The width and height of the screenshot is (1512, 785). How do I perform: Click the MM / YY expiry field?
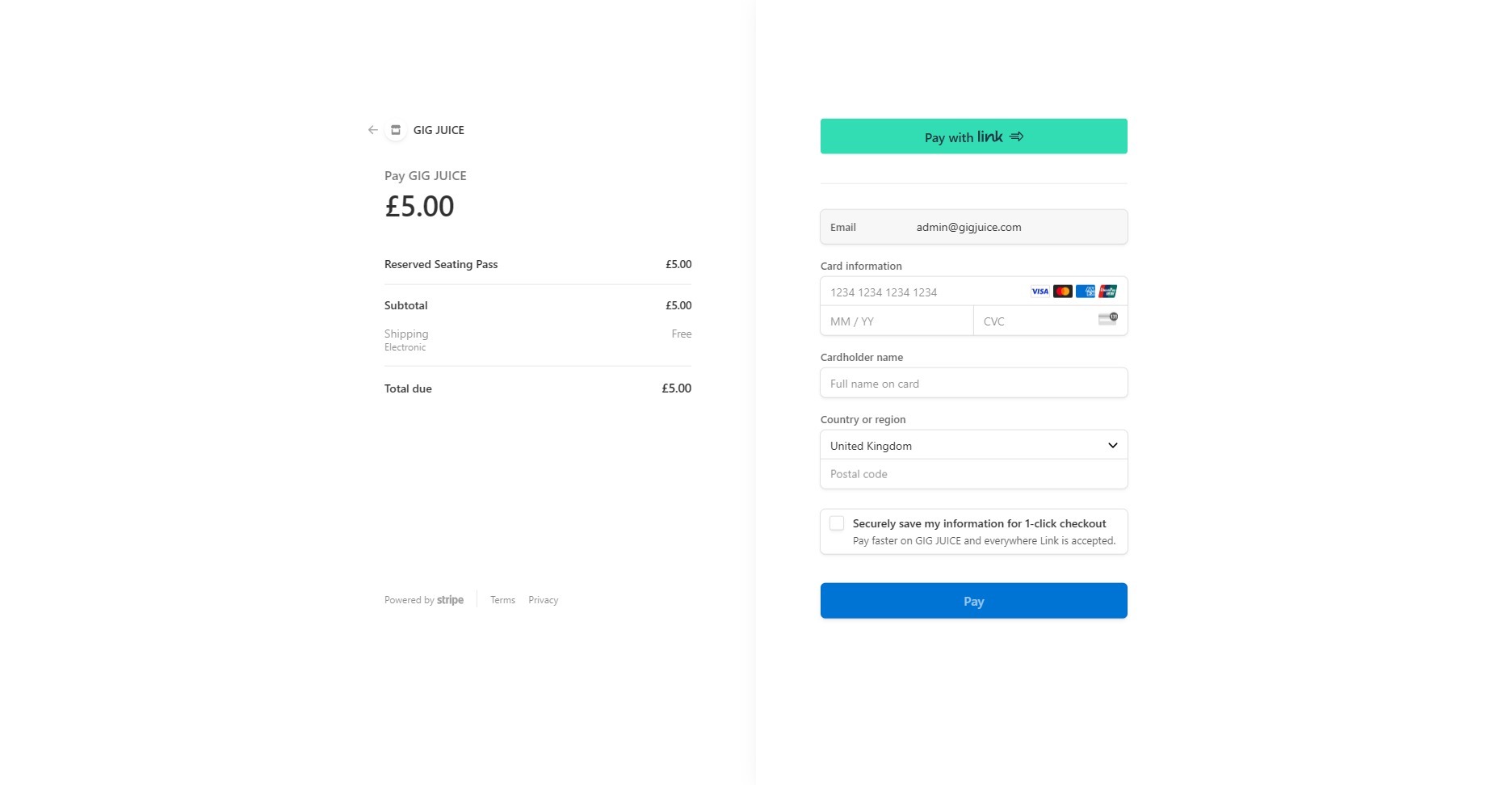tap(897, 321)
